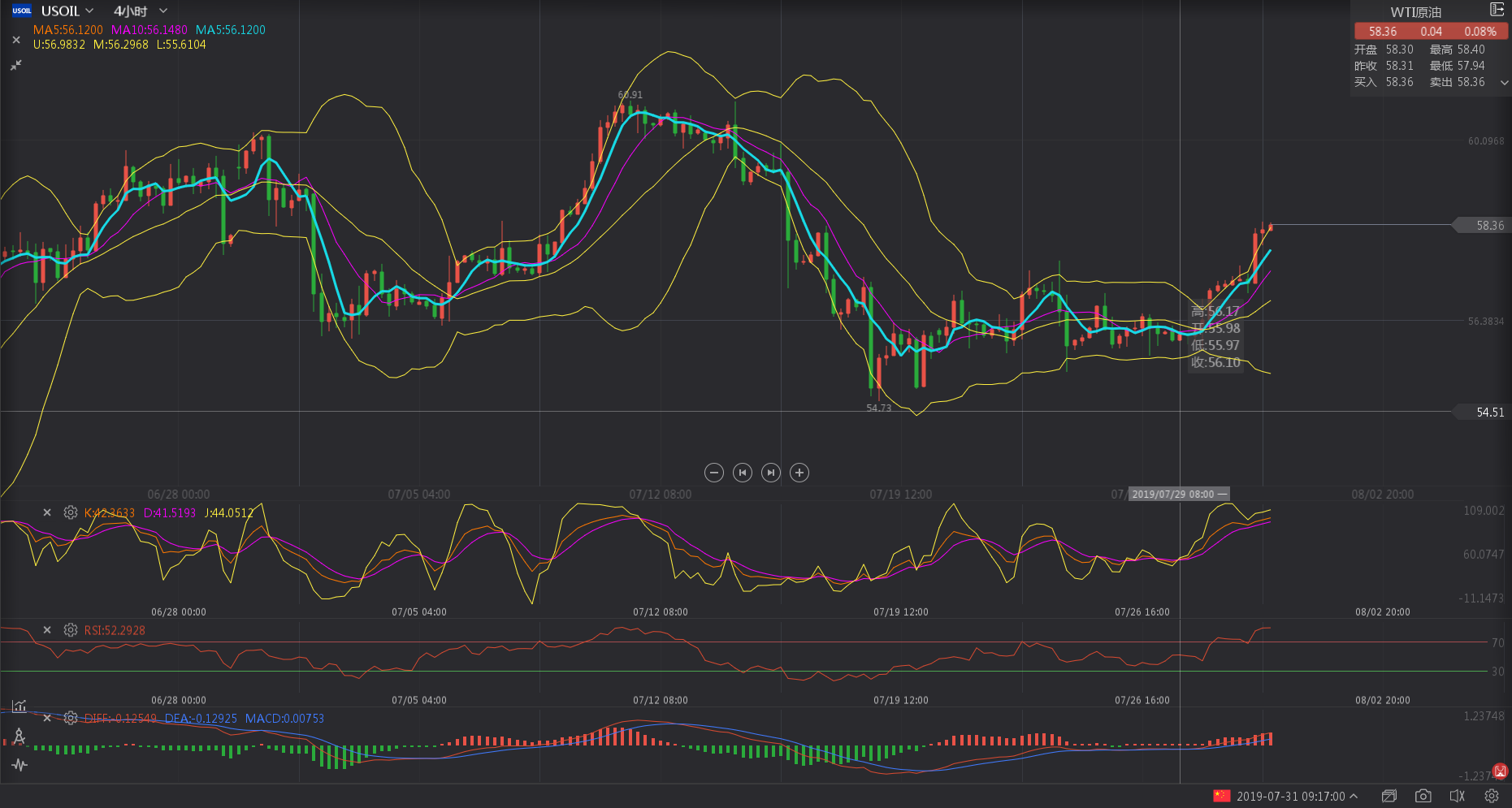Viewport: 1512px width, 808px height.
Task: Click the orange MA5:56.1200 label
Action: coord(68,30)
